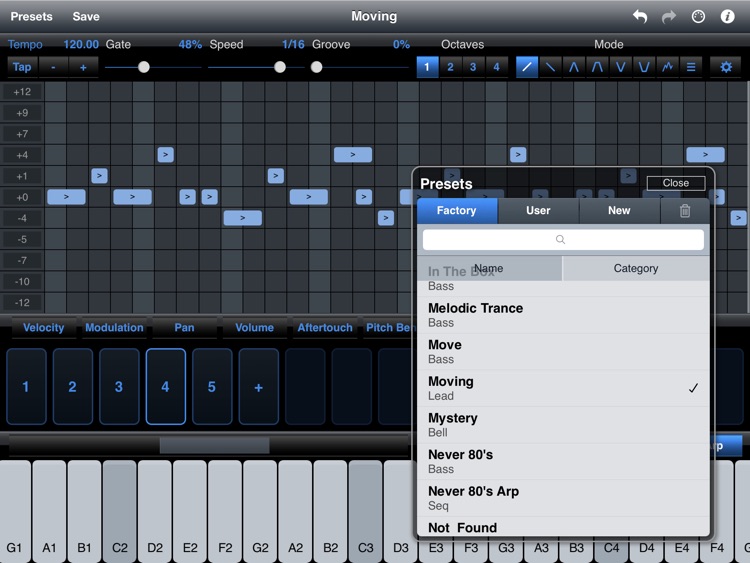
Task: Select the random arpeggio mode icon
Action: [x=667, y=67]
